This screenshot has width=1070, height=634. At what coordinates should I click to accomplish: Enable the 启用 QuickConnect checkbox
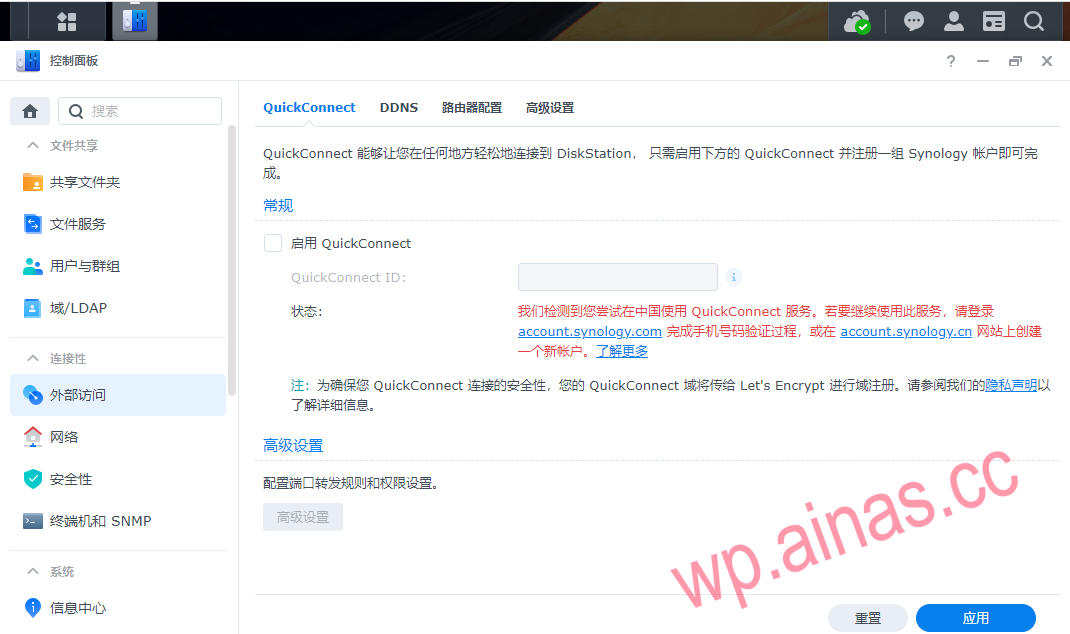click(273, 243)
